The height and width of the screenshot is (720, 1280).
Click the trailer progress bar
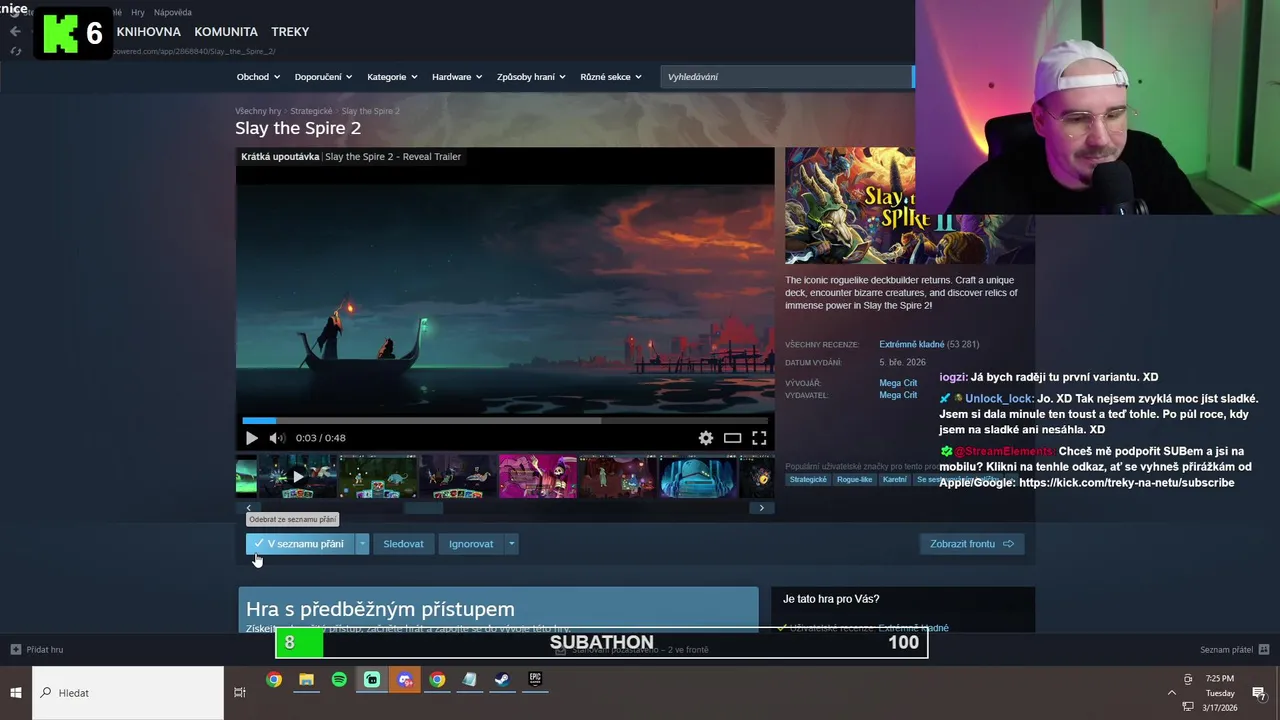tap(505, 421)
